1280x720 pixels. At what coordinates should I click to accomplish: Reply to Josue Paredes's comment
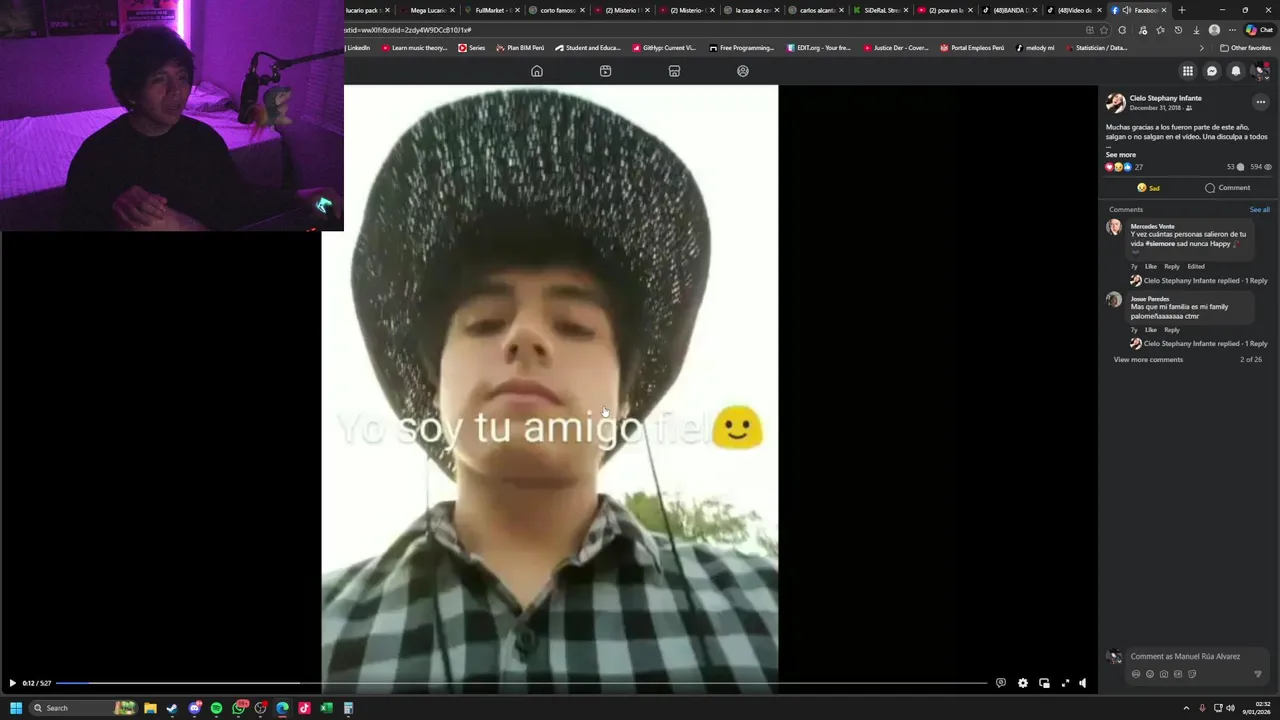tap(1171, 330)
